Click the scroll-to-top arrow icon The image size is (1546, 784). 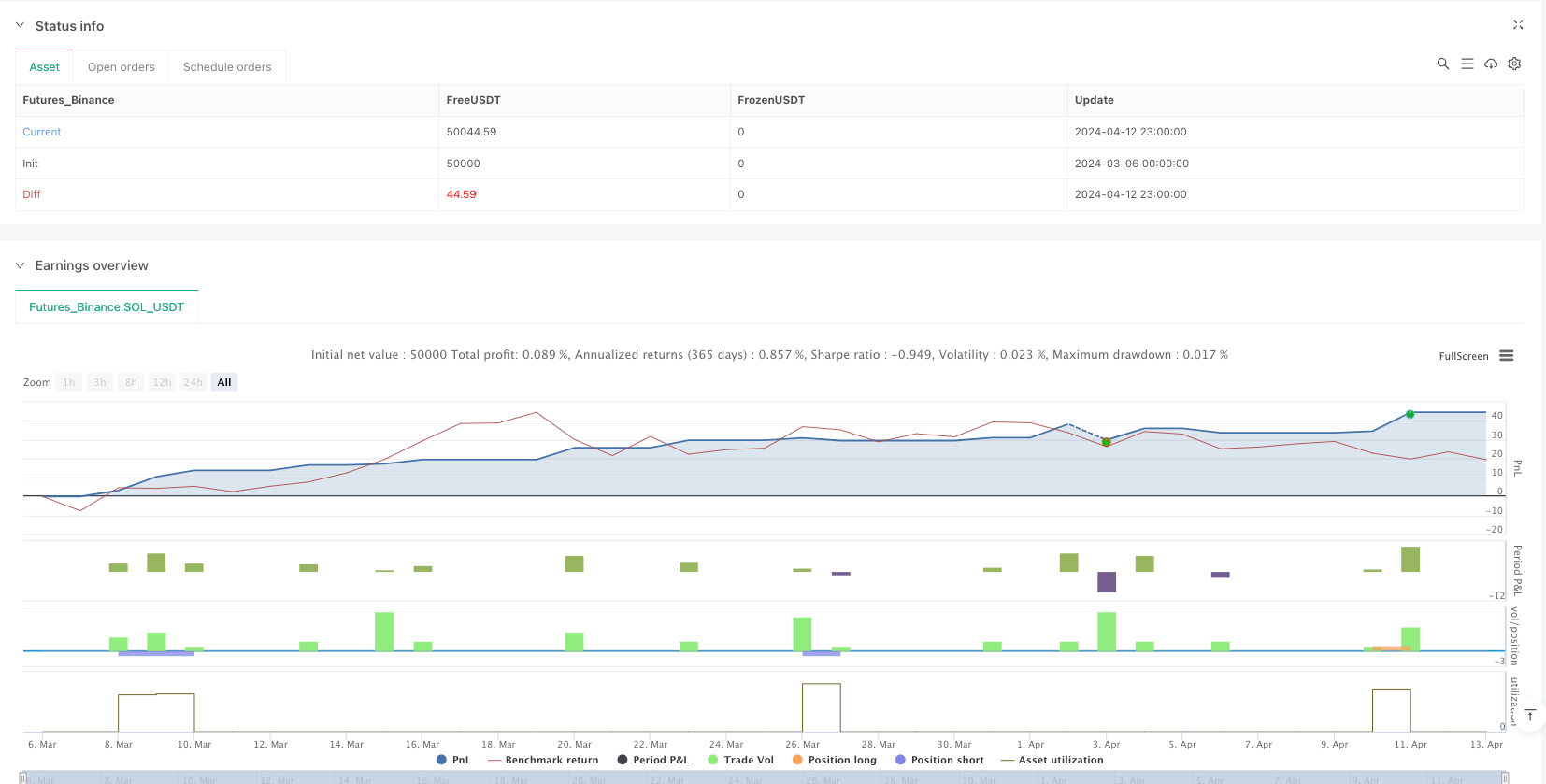[1530, 716]
